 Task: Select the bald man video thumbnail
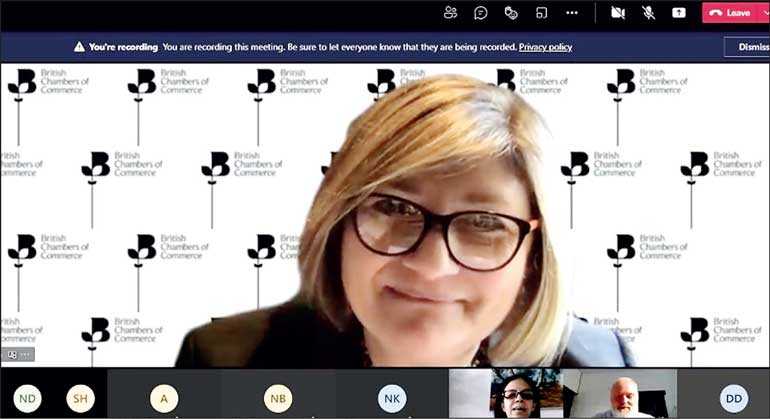pyautogui.click(x=620, y=394)
